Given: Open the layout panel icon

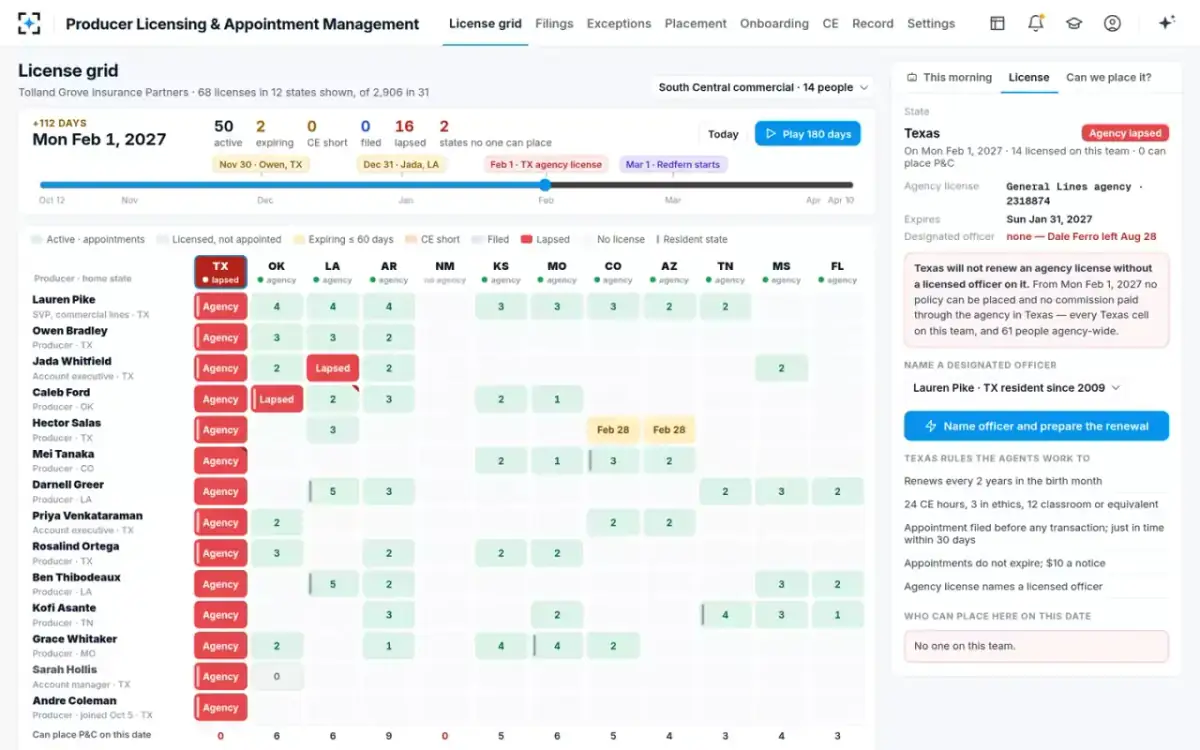Looking at the screenshot, I should 997,23.
